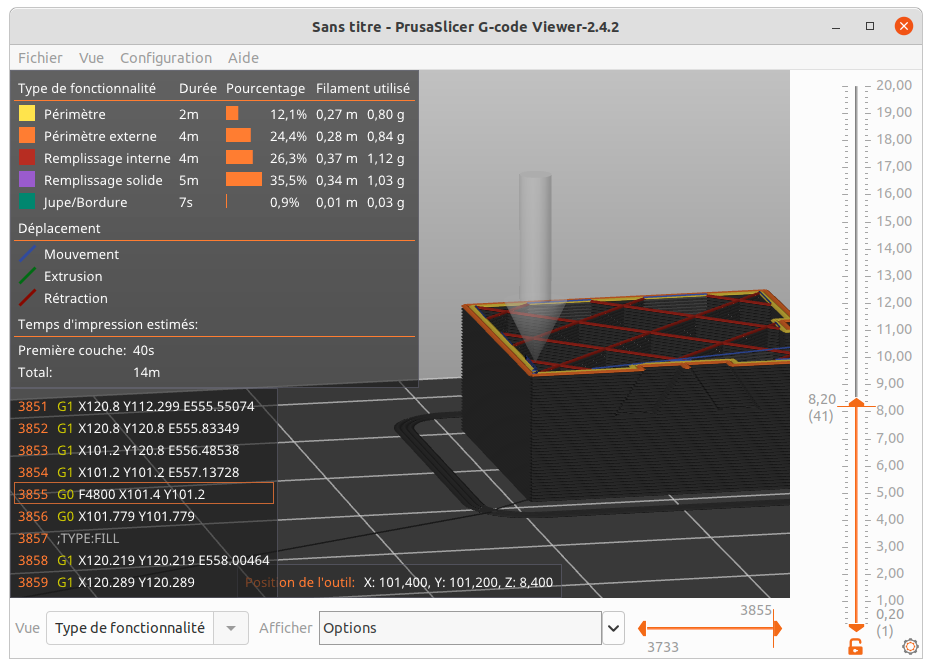Click the yellow Périmètre color swatch
932x668 pixels.
click(27, 114)
